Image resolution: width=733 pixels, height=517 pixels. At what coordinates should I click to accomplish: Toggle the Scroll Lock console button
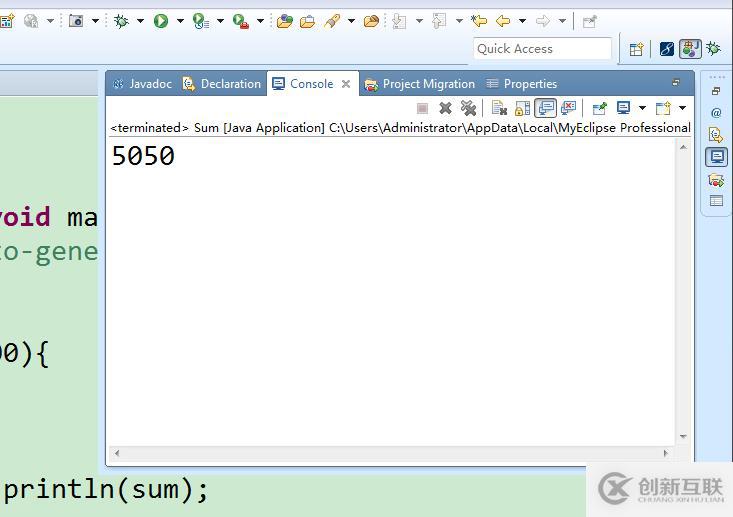coord(522,108)
